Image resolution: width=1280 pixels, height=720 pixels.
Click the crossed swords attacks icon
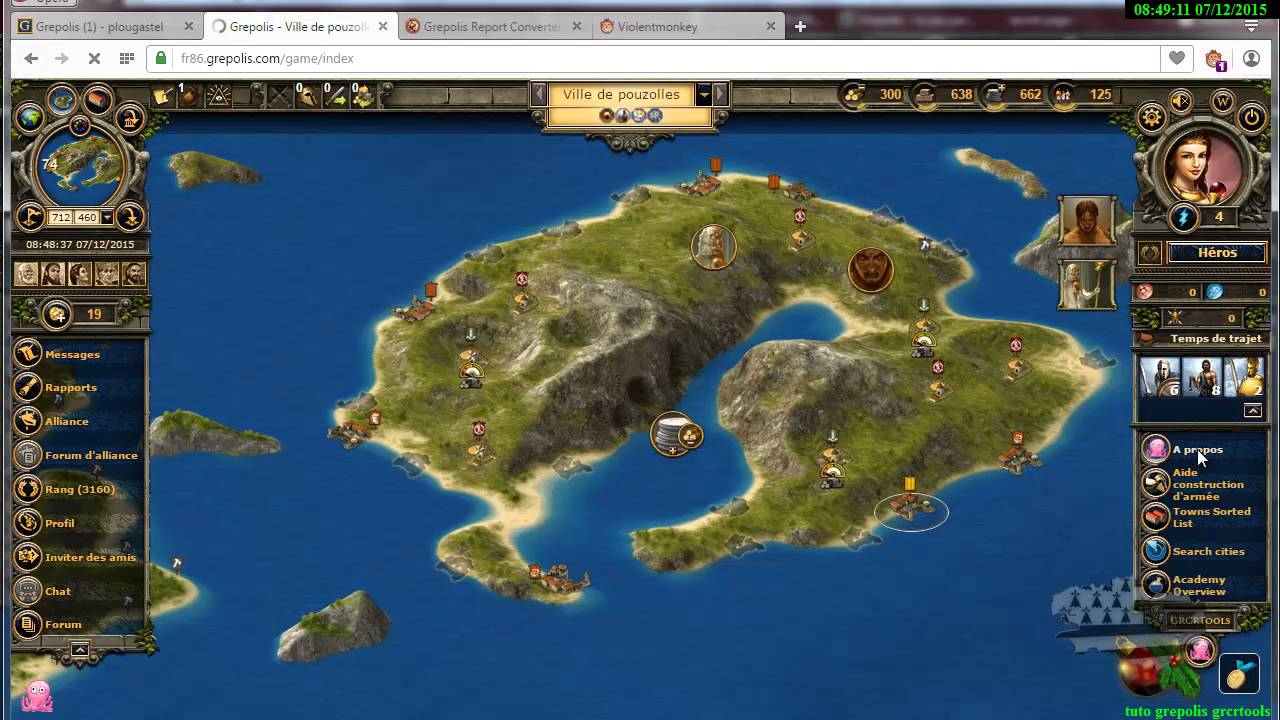click(279, 96)
